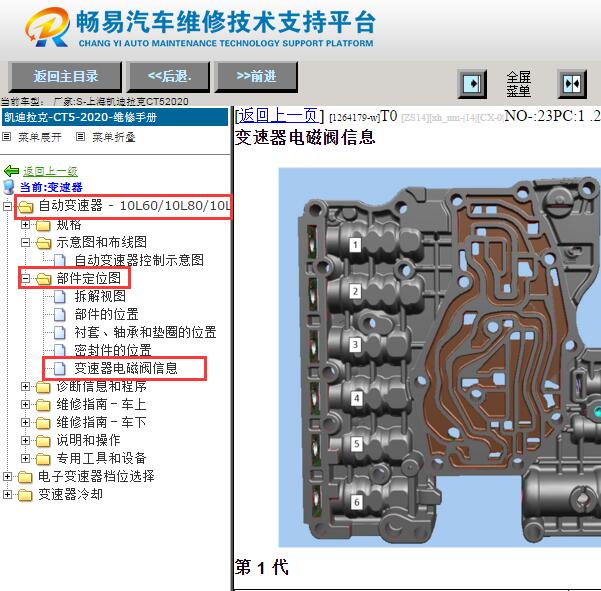Screen dimensions: 601x591
Task: Go forward with the >>前进 button
Action: coord(256,76)
